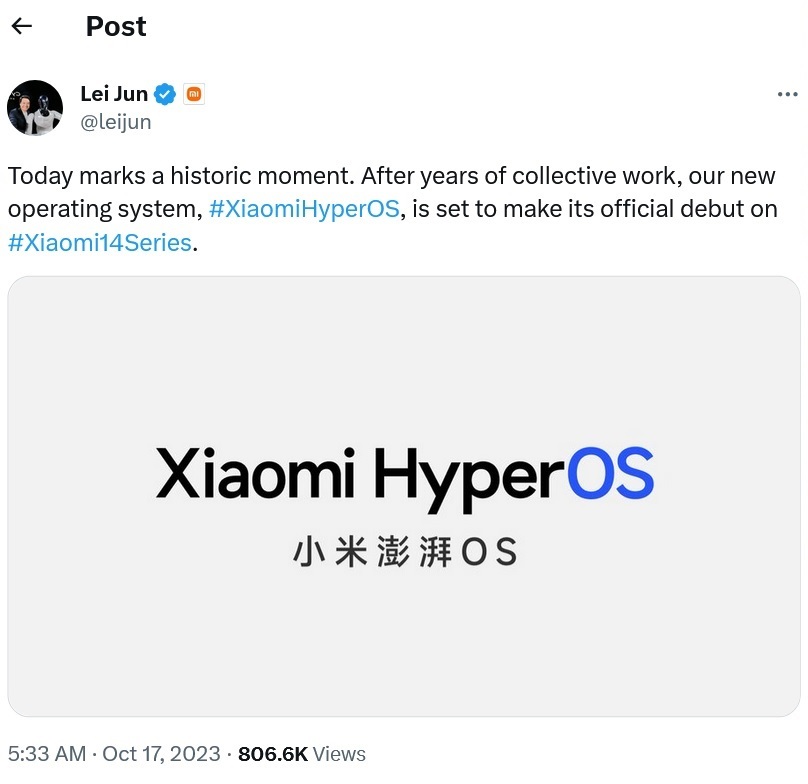Click the 806.6K view count number
The height and width of the screenshot is (784, 808).
[x=273, y=754]
